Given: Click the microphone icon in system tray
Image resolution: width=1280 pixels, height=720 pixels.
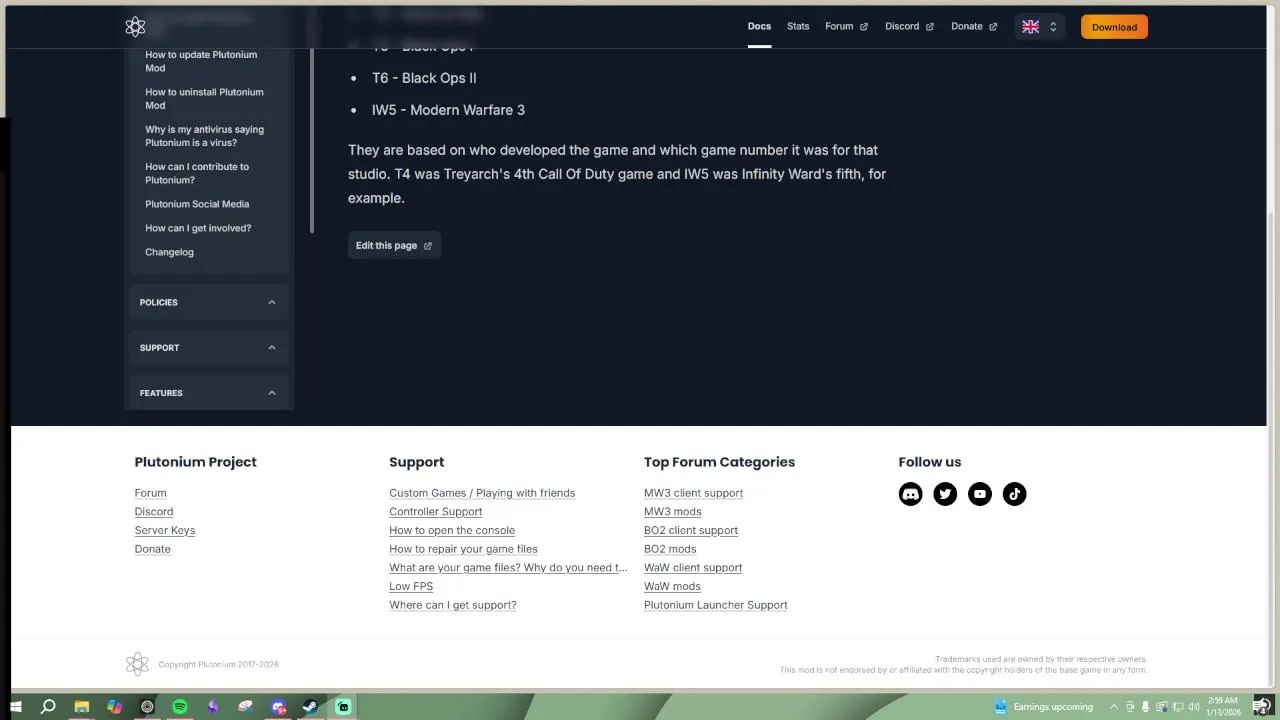Looking at the screenshot, I should pos(1147,707).
